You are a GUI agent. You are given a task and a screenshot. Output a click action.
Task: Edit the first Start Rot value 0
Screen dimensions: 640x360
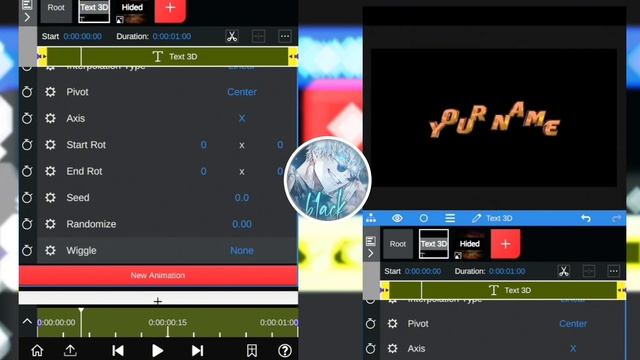click(203, 145)
